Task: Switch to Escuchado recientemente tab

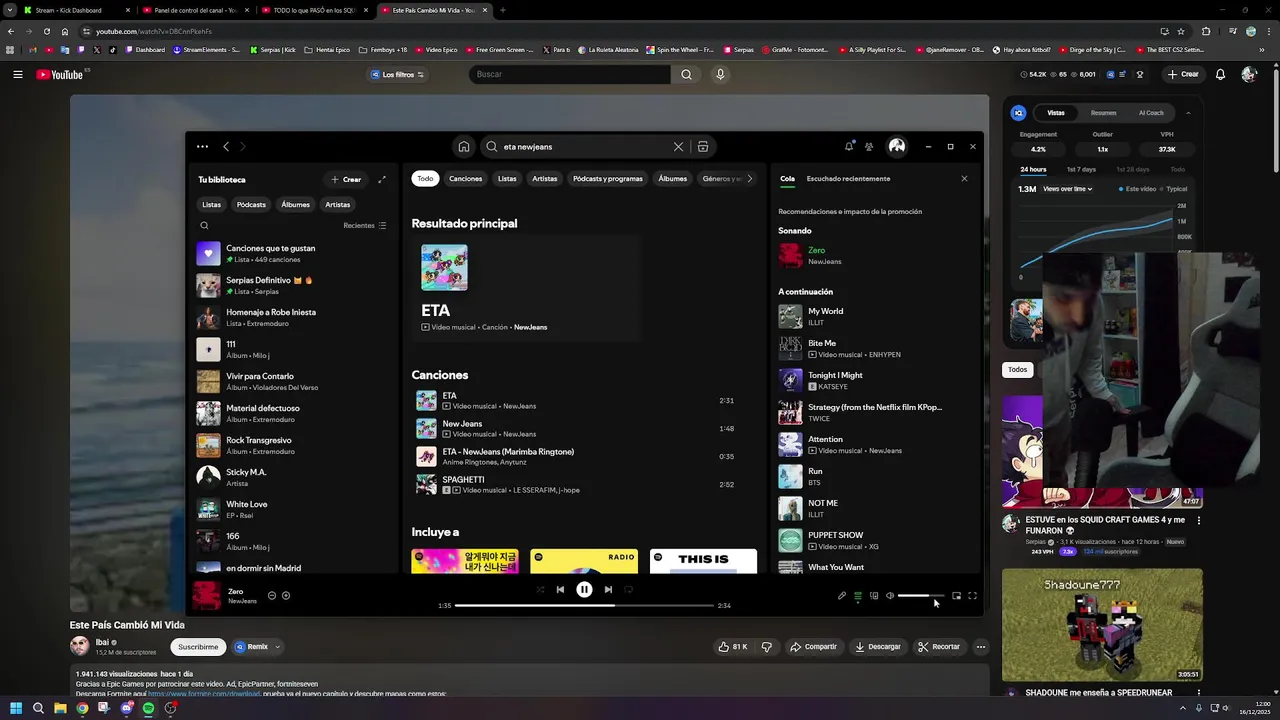Action: click(848, 179)
